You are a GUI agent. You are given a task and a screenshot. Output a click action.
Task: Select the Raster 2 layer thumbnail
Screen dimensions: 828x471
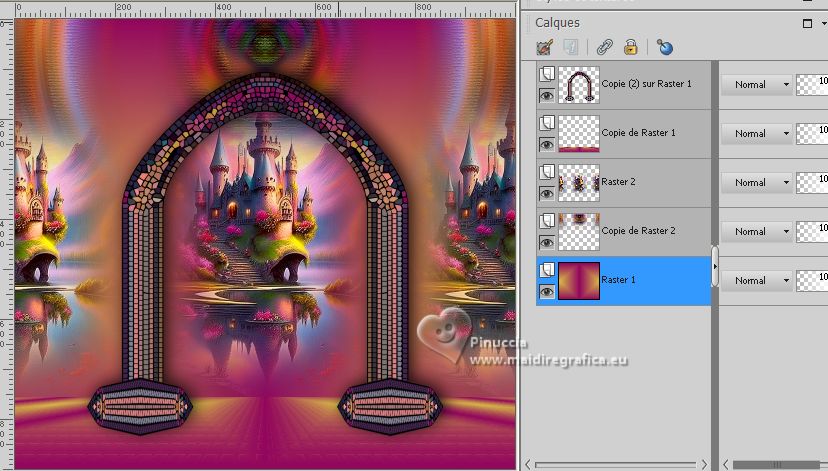[579, 183]
